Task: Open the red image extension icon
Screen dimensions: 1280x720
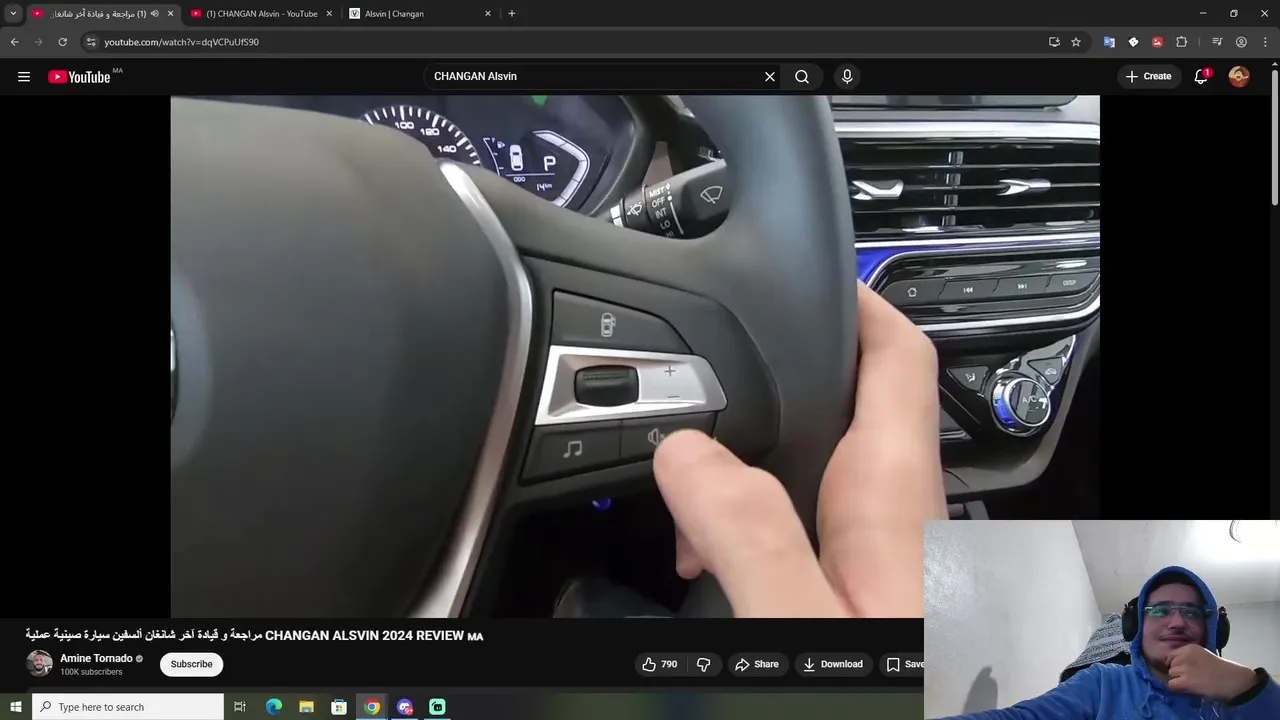Action: (x=1157, y=42)
